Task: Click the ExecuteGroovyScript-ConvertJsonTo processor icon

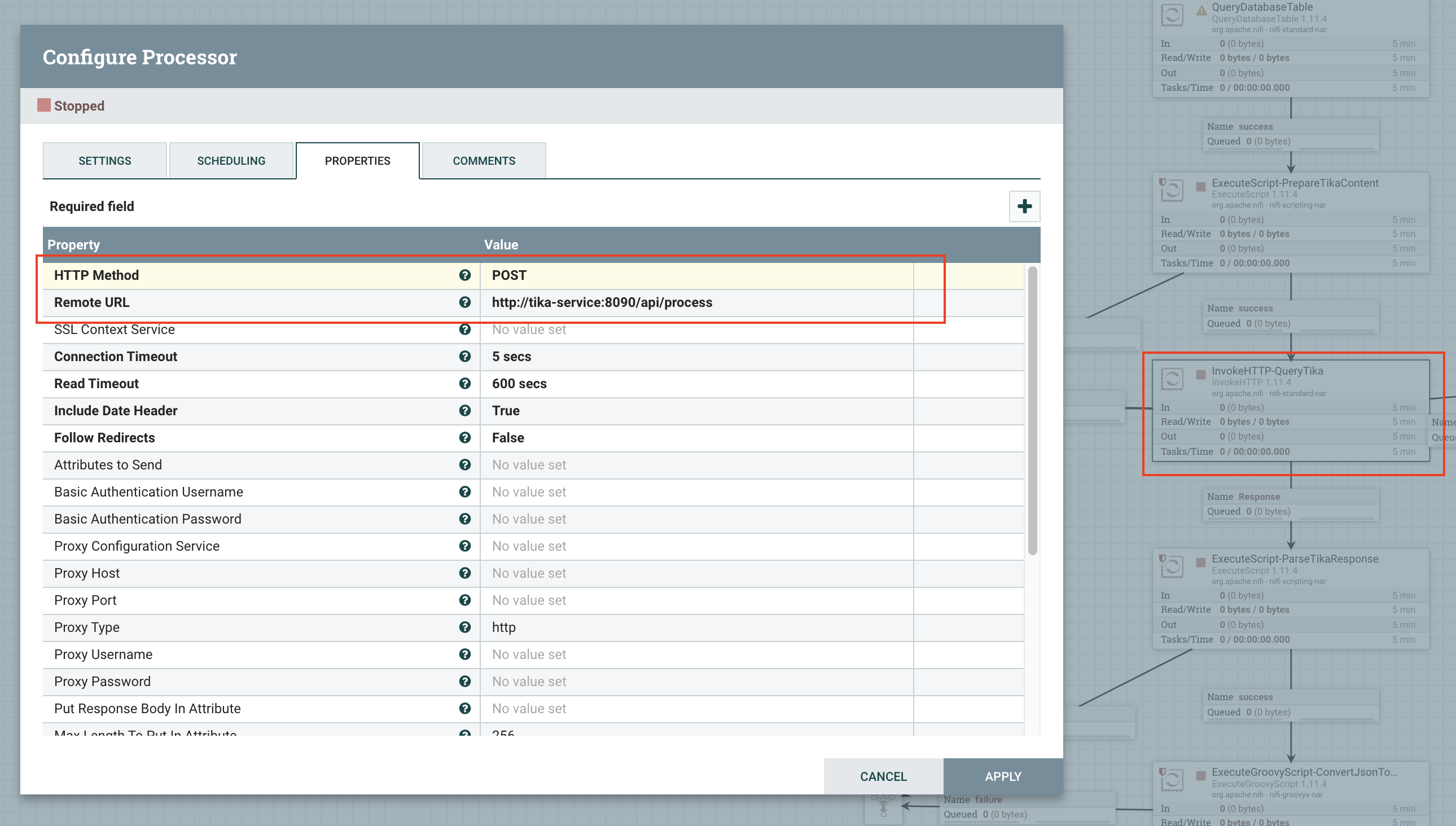Action: point(1172,780)
